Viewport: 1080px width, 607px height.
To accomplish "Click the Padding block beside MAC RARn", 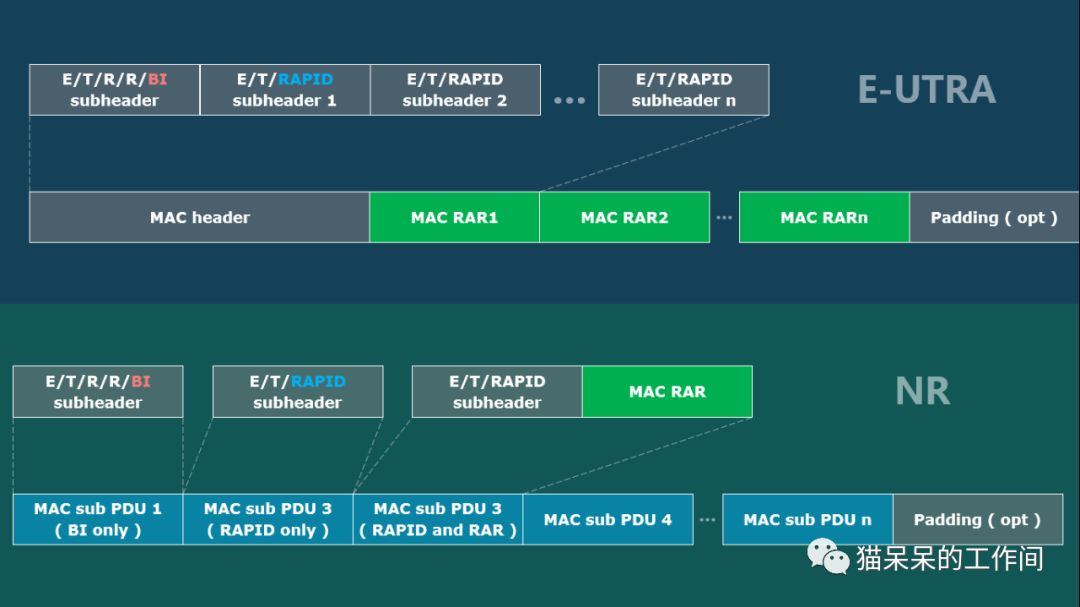I will [x=994, y=217].
